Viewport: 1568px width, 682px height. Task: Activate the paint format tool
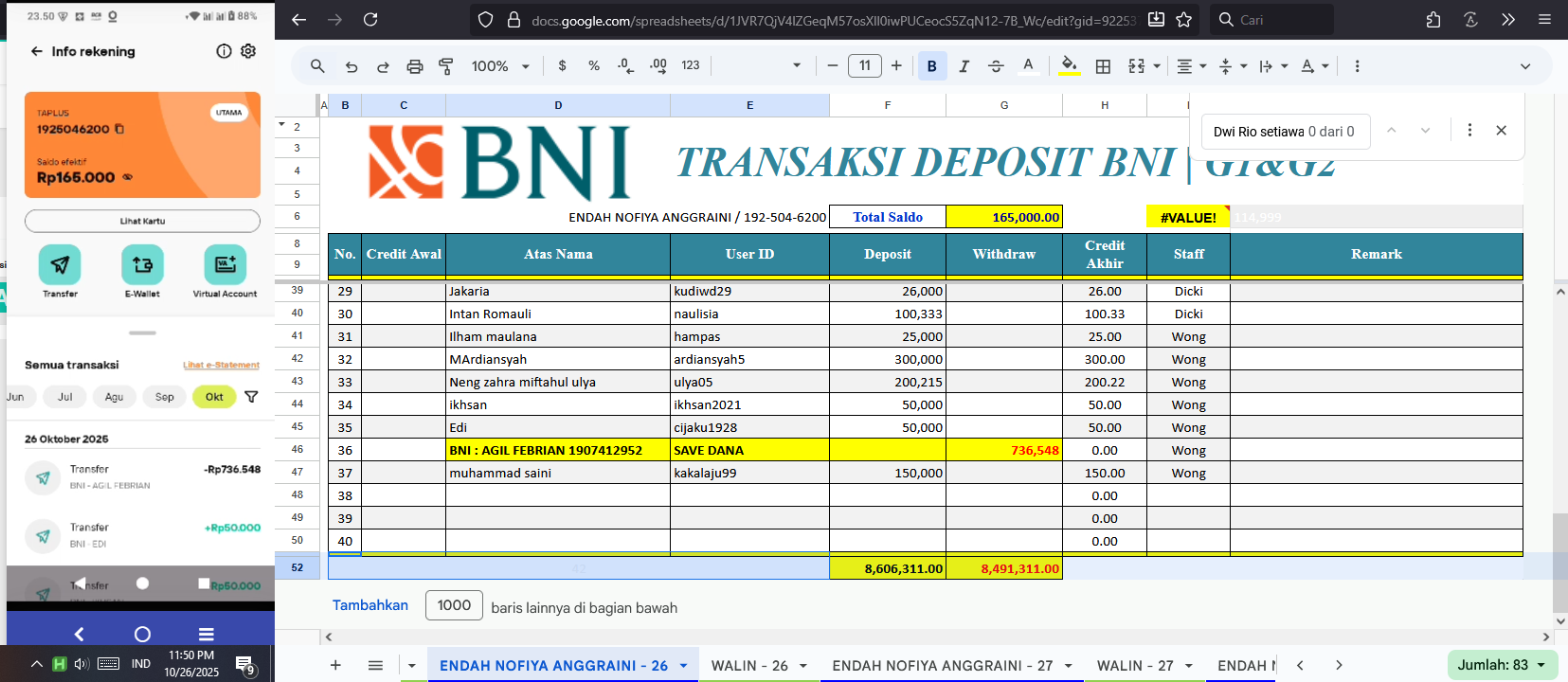point(446,66)
